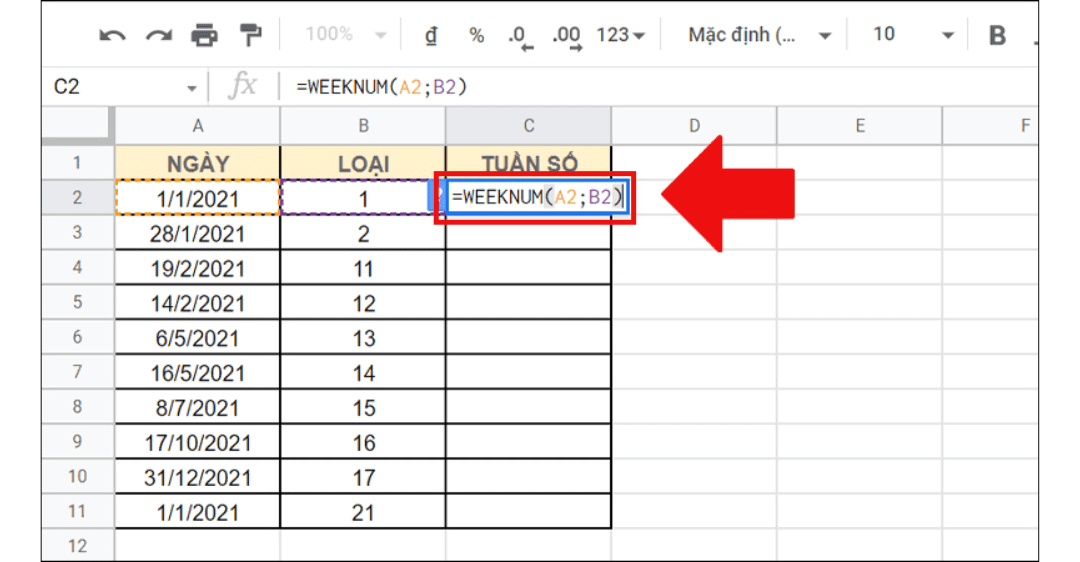Select column A header
The height and width of the screenshot is (562, 1080).
(x=198, y=125)
